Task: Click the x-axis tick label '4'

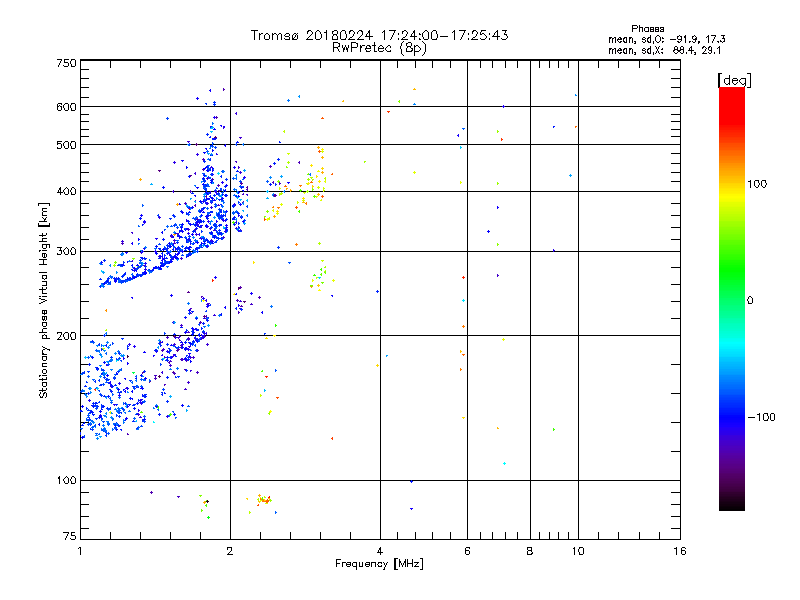Action: pyautogui.click(x=380, y=551)
